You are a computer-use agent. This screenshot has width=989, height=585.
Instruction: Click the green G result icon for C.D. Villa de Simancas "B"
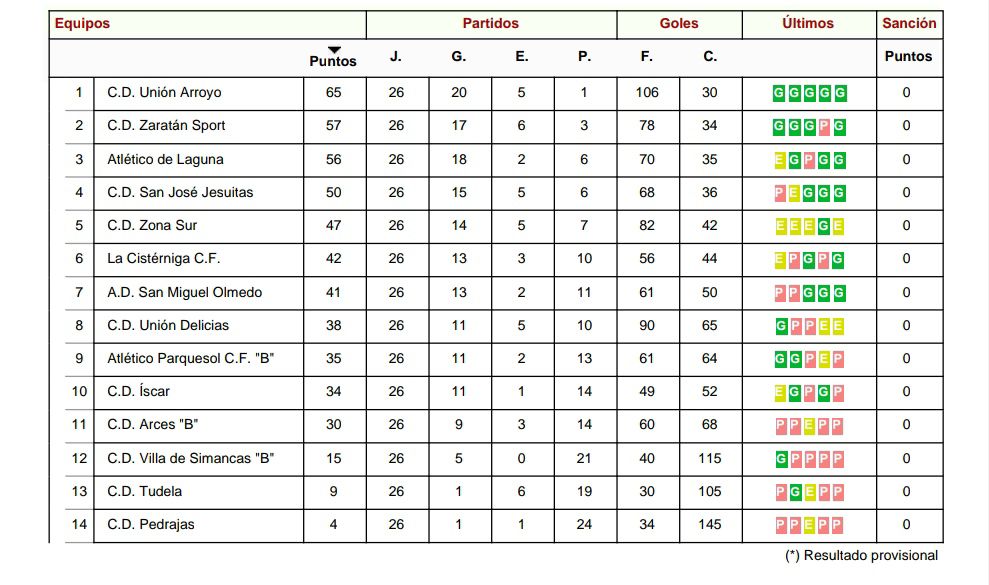click(779, 459)
